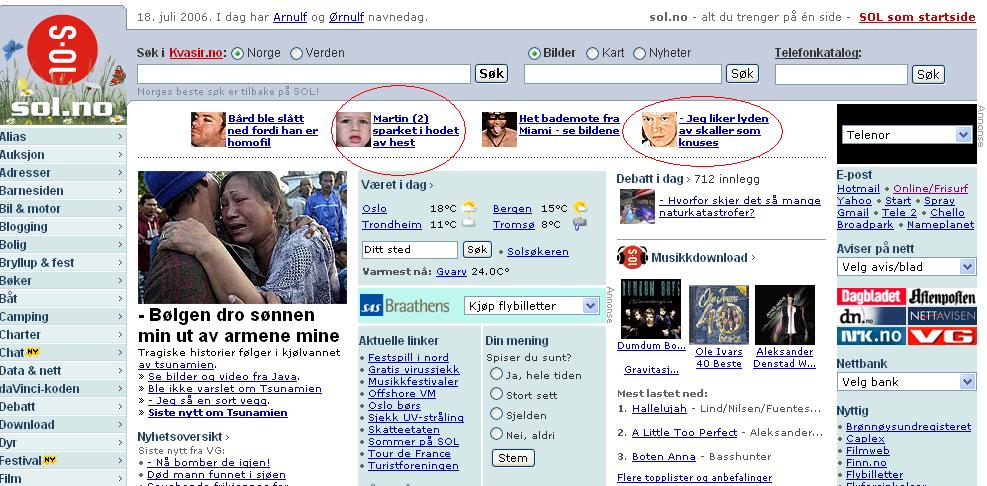Open the Velg bank dropdown
The height and width of the screenshot is (486, 987).
(x=906, y=381)
